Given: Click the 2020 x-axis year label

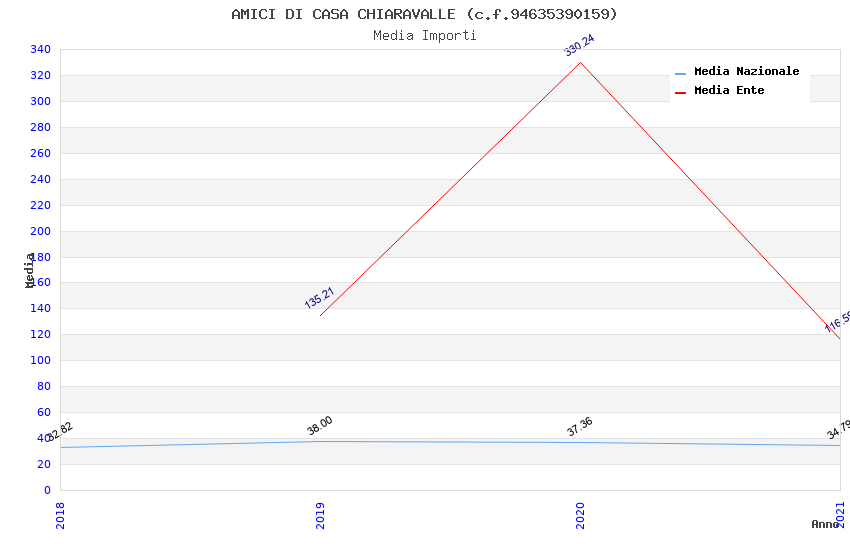Looking at the screenshot, I should tap(581, 515).
